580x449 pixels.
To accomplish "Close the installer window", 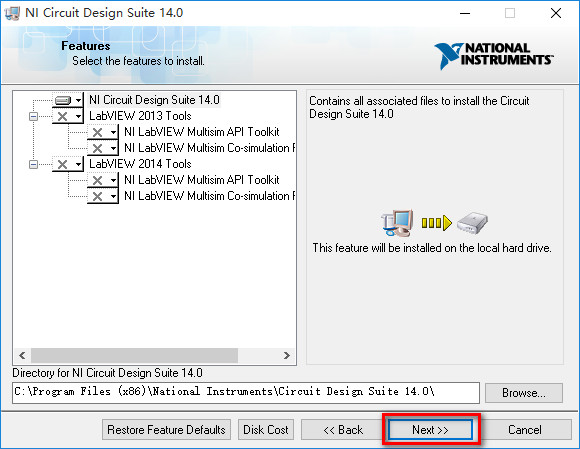I will click(x=556, y=13).
